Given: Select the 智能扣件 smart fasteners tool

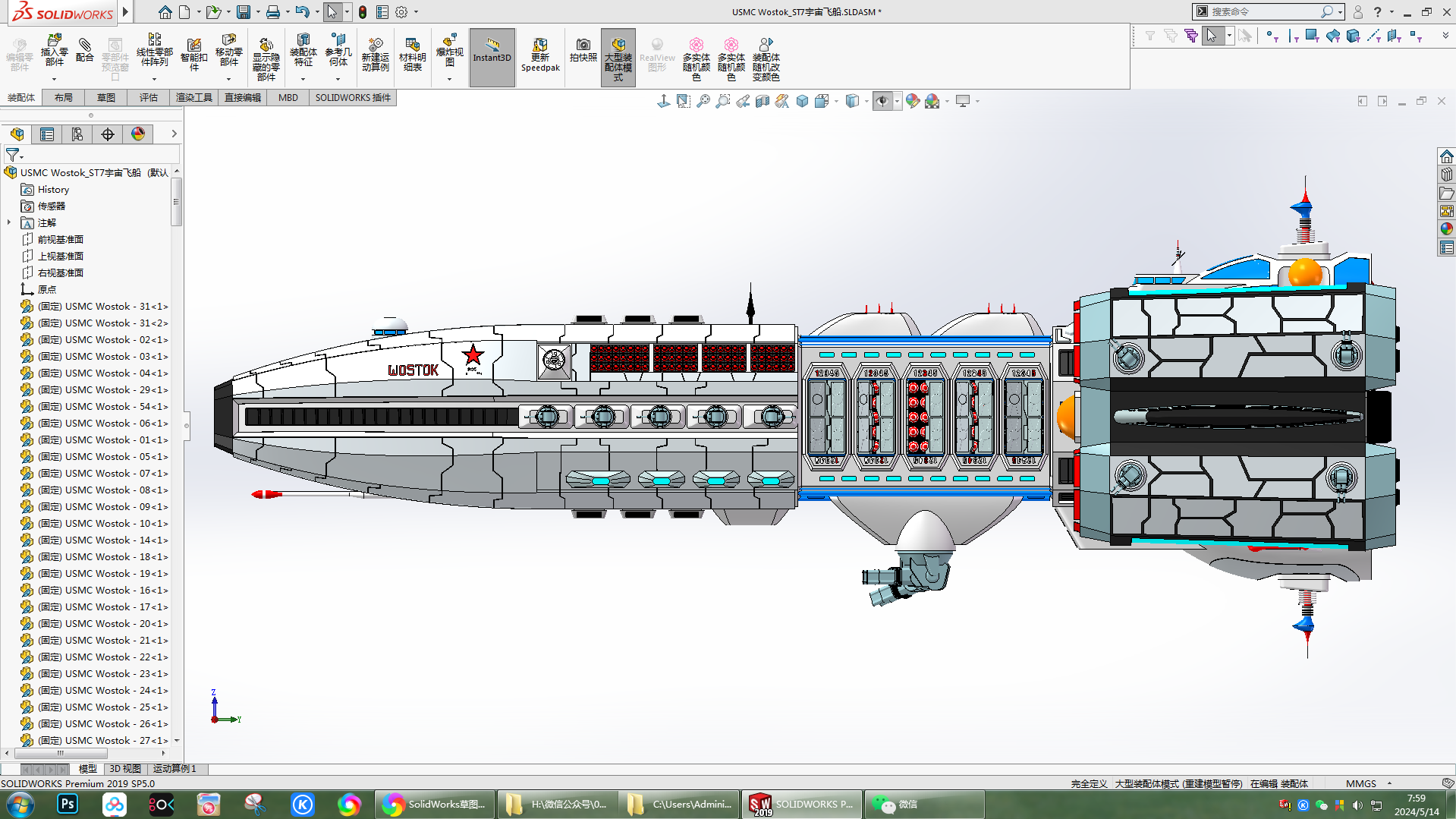Looking at the screenshot, I should coord(193,52).
